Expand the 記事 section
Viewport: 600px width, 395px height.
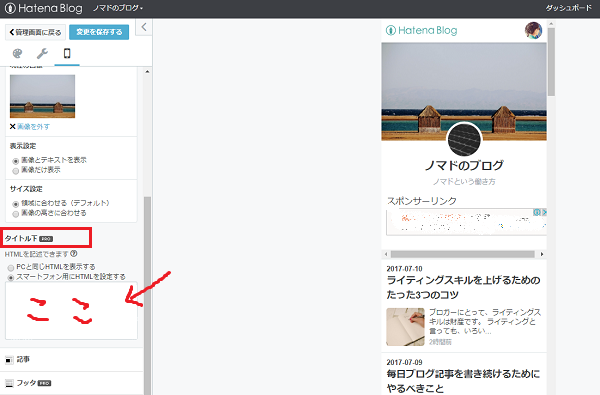[x=72, y=359]
